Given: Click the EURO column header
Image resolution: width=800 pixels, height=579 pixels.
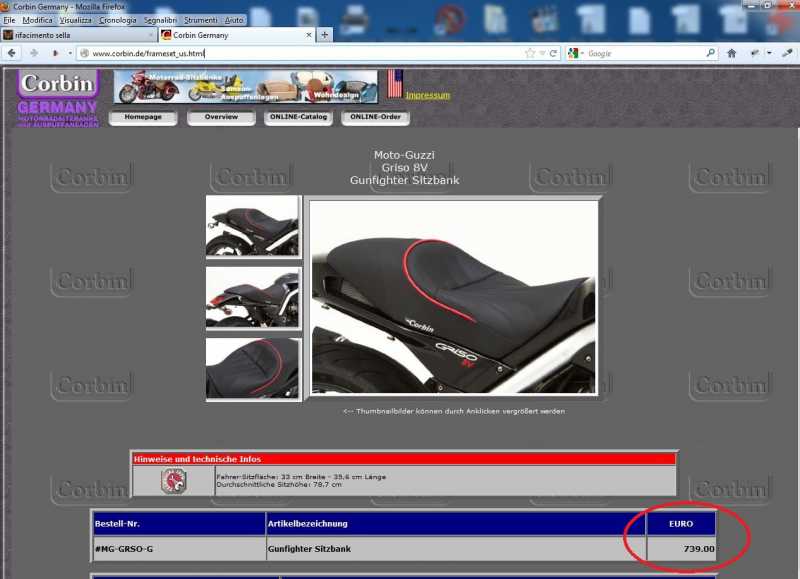Looking at the screenshot, I should coord(681,524).
